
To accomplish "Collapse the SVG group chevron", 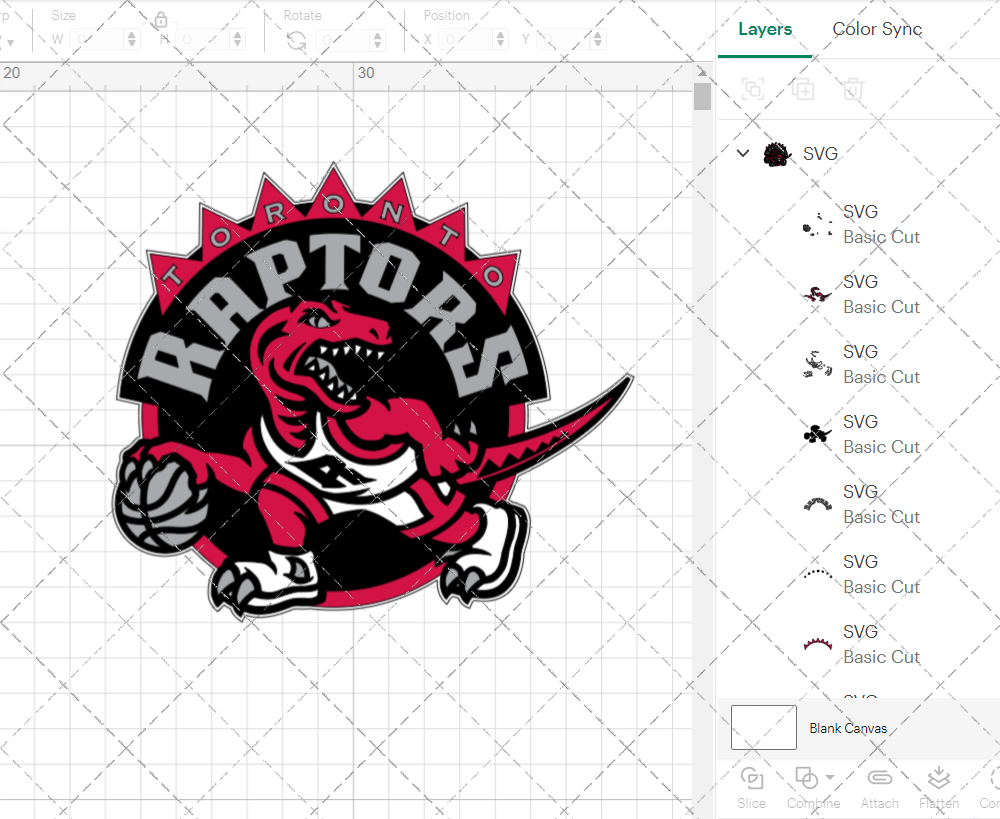I will [x=743, y=153].
